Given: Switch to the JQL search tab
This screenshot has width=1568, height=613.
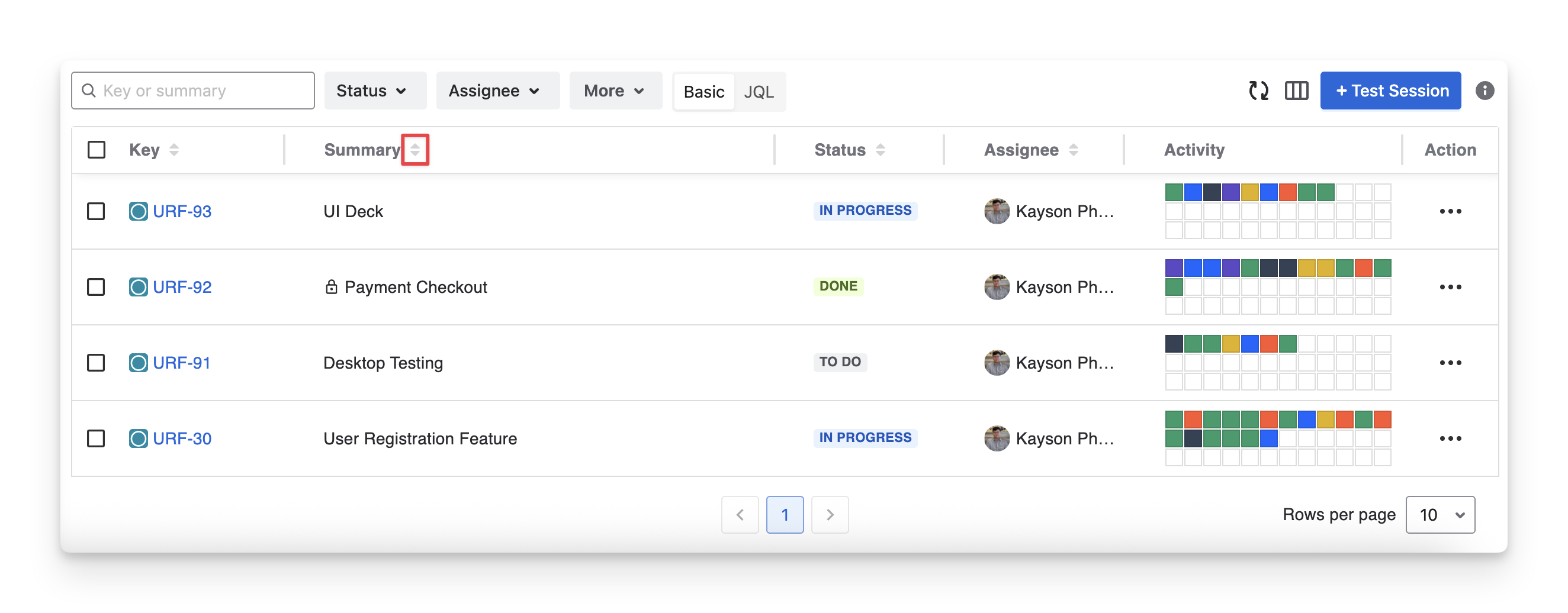Looking at the screenshot, I should click(759, 92).
